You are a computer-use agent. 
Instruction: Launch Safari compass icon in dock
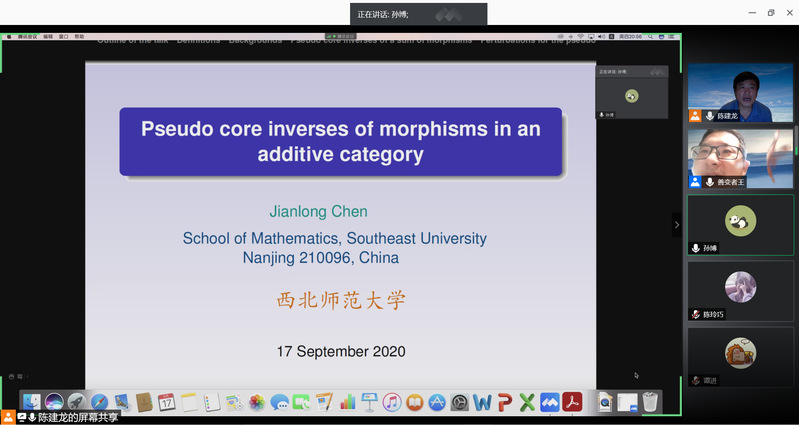click(x=100, y=402)
